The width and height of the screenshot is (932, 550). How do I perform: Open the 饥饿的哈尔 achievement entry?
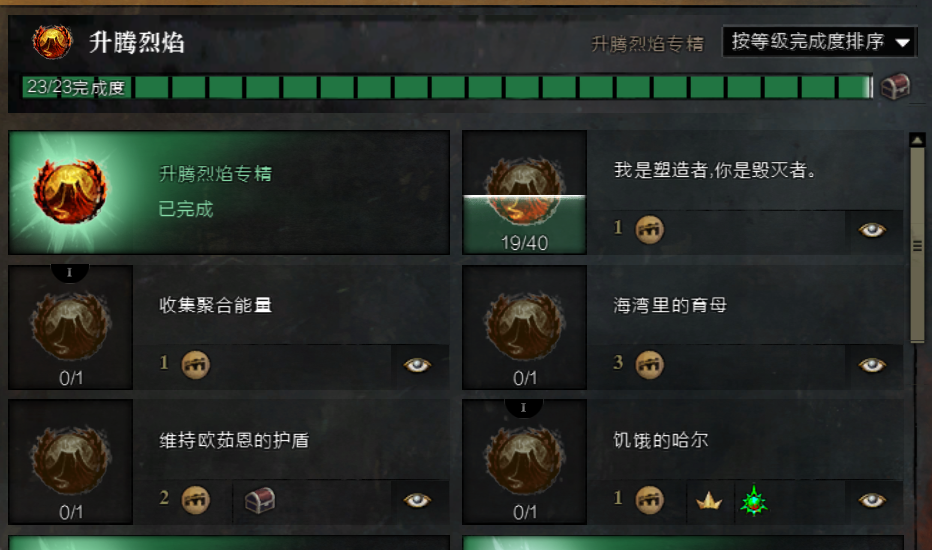683,462
